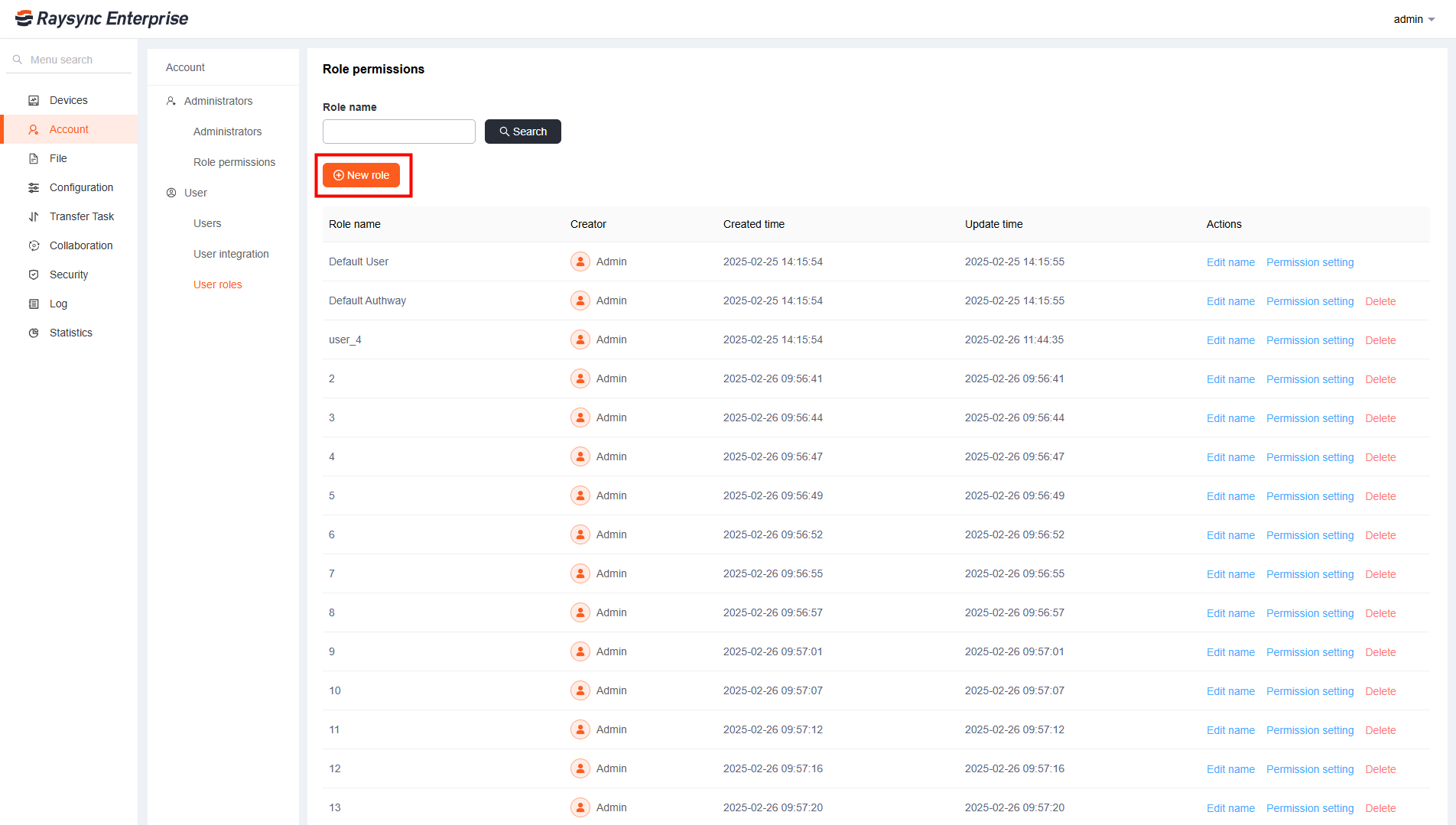Screen dimensions: 1456x825
Task: Click the Administrators group person icon
Action: (171, 101)
